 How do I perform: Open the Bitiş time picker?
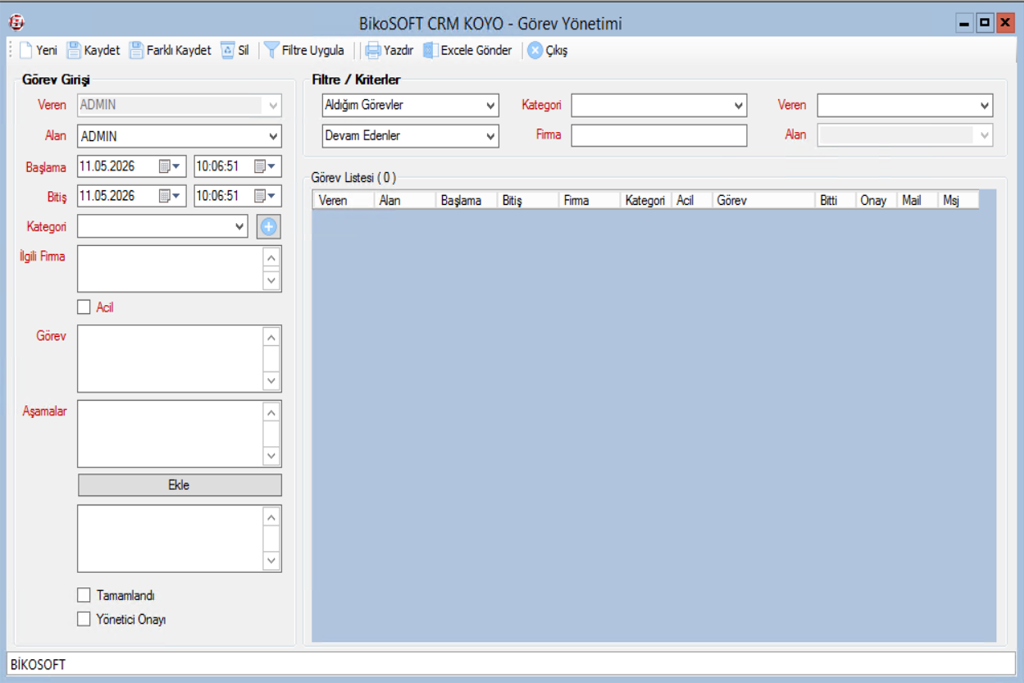[264, 196]
